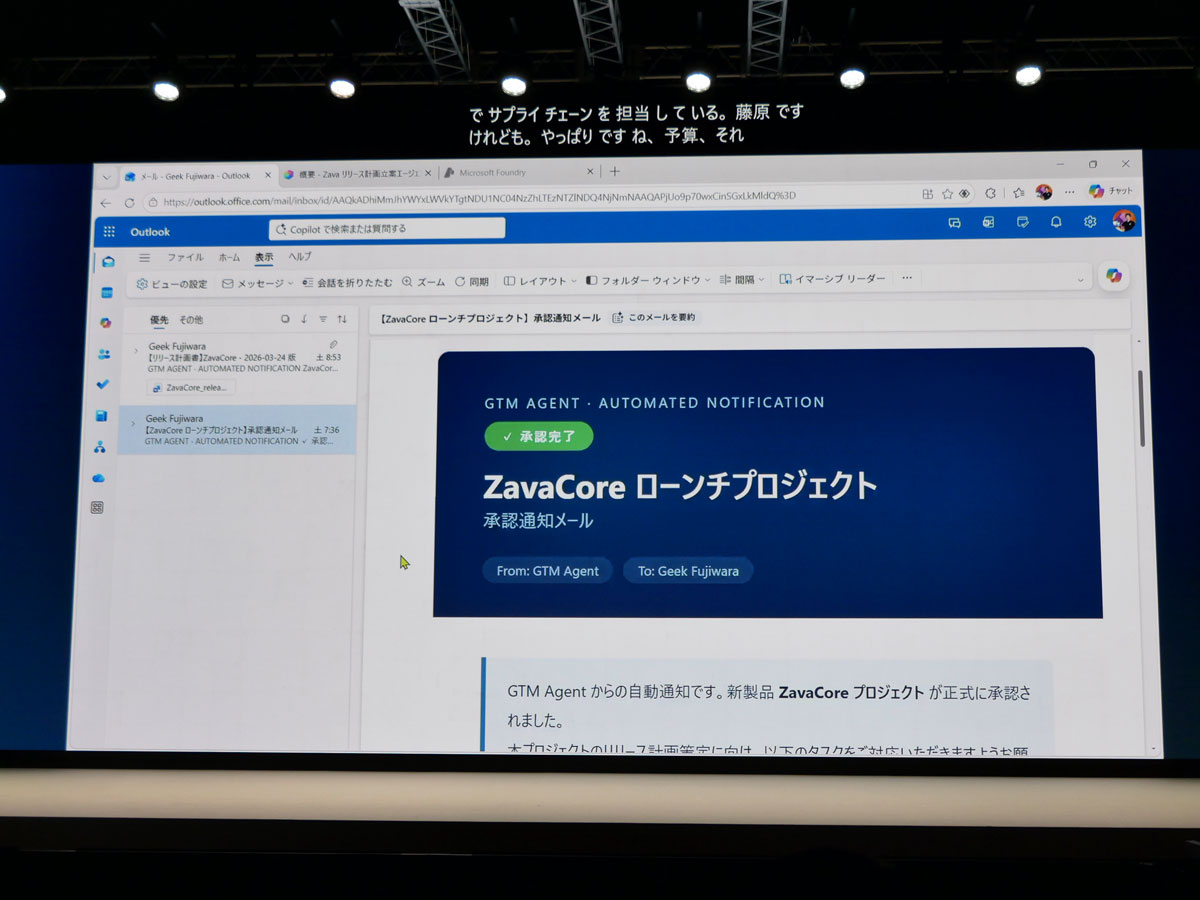Open the browser favorites list icon
This screenshot has width=1200, height=900.
point(1018,193)
